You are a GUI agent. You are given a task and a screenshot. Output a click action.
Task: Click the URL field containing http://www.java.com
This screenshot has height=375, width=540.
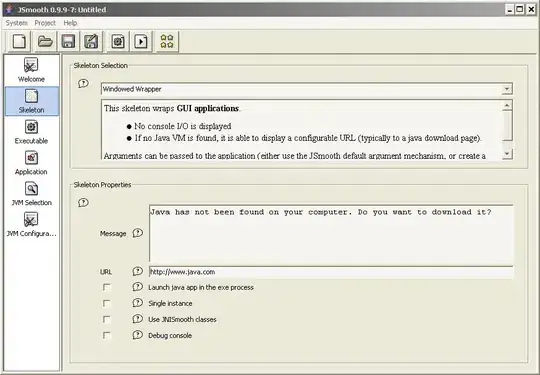pos(331,272)
